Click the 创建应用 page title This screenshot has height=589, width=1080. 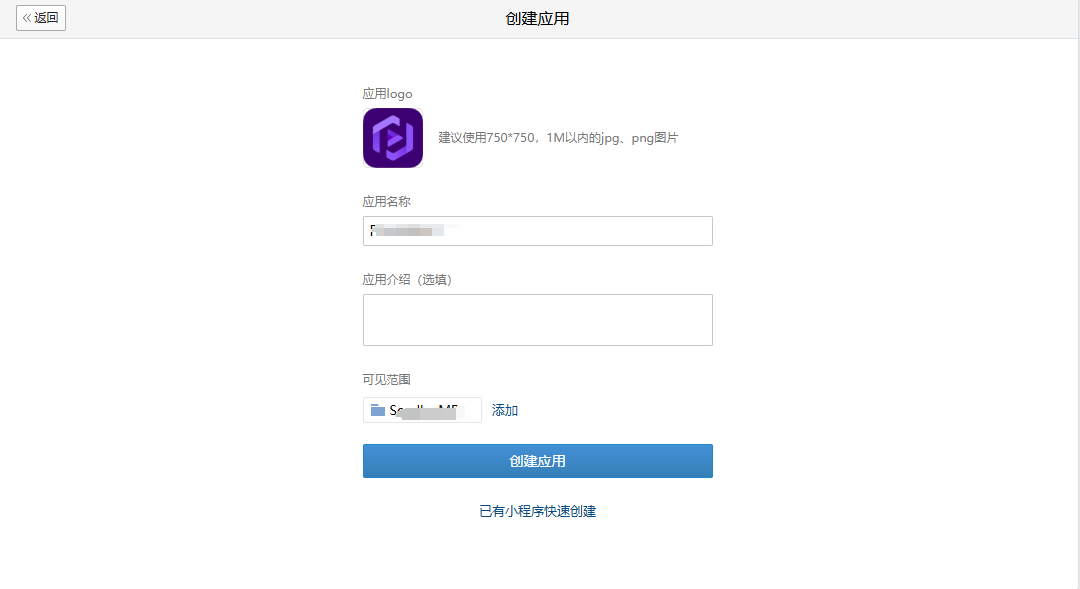(x=537, y=19)
